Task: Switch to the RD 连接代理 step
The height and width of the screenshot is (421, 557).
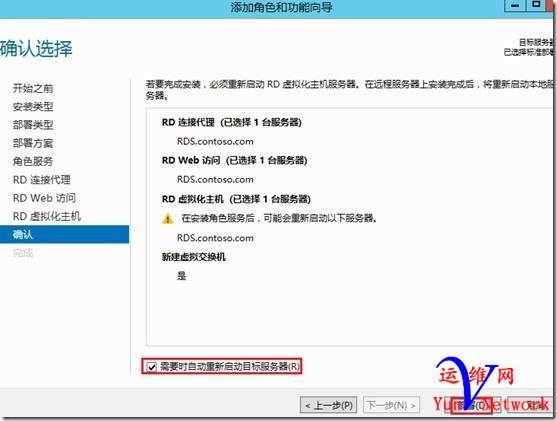Action: tap(42, 180)
